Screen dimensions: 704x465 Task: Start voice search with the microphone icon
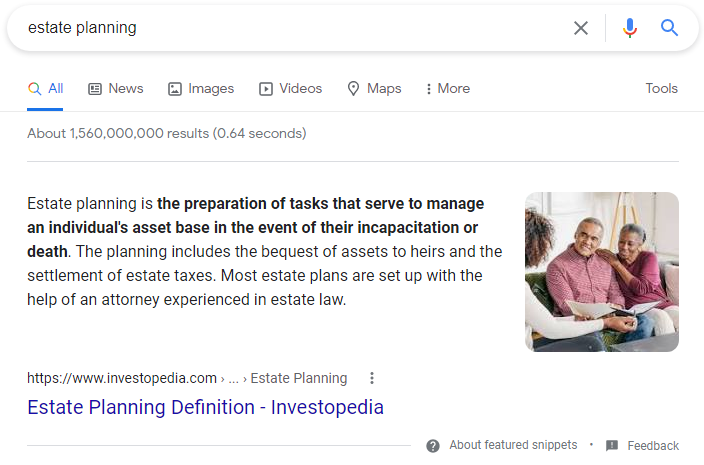[x=630, y=28]
